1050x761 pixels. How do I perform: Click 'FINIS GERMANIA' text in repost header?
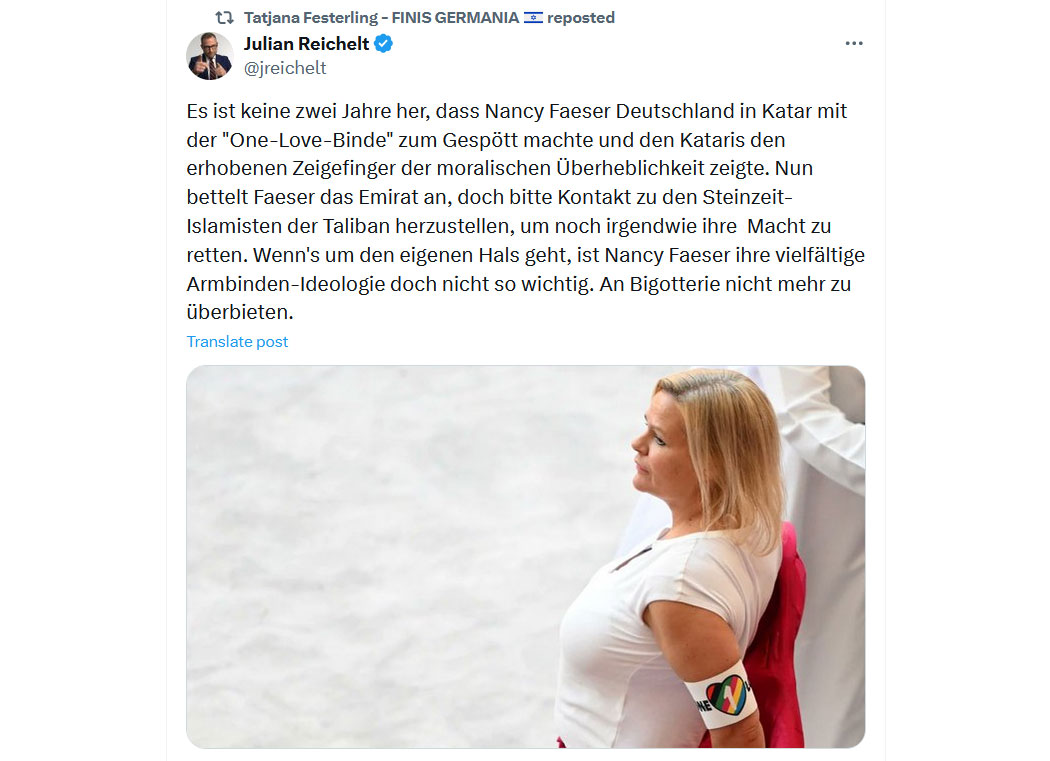(455, 17)
